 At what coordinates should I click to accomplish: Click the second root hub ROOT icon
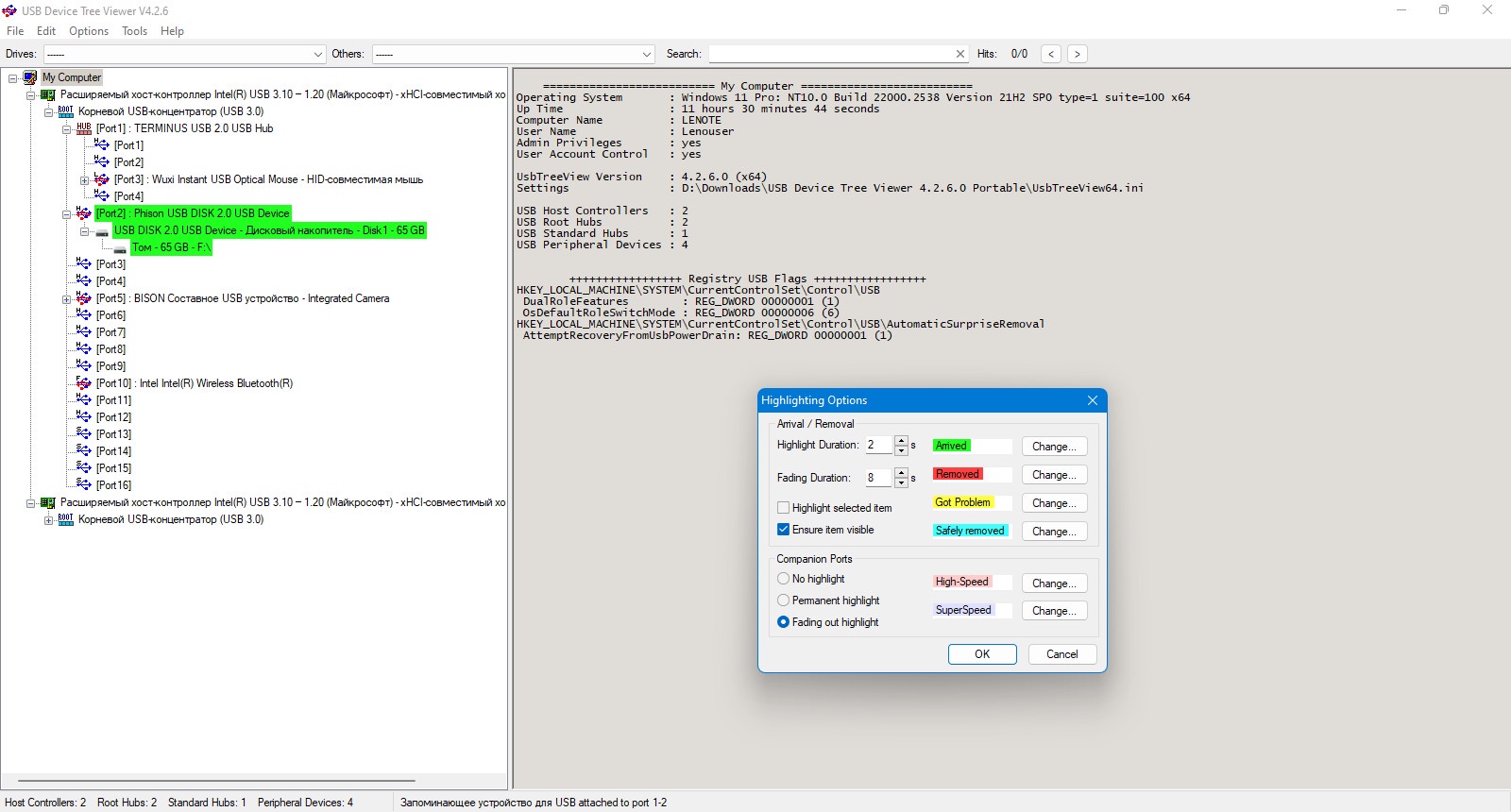[x=65, y=519]
